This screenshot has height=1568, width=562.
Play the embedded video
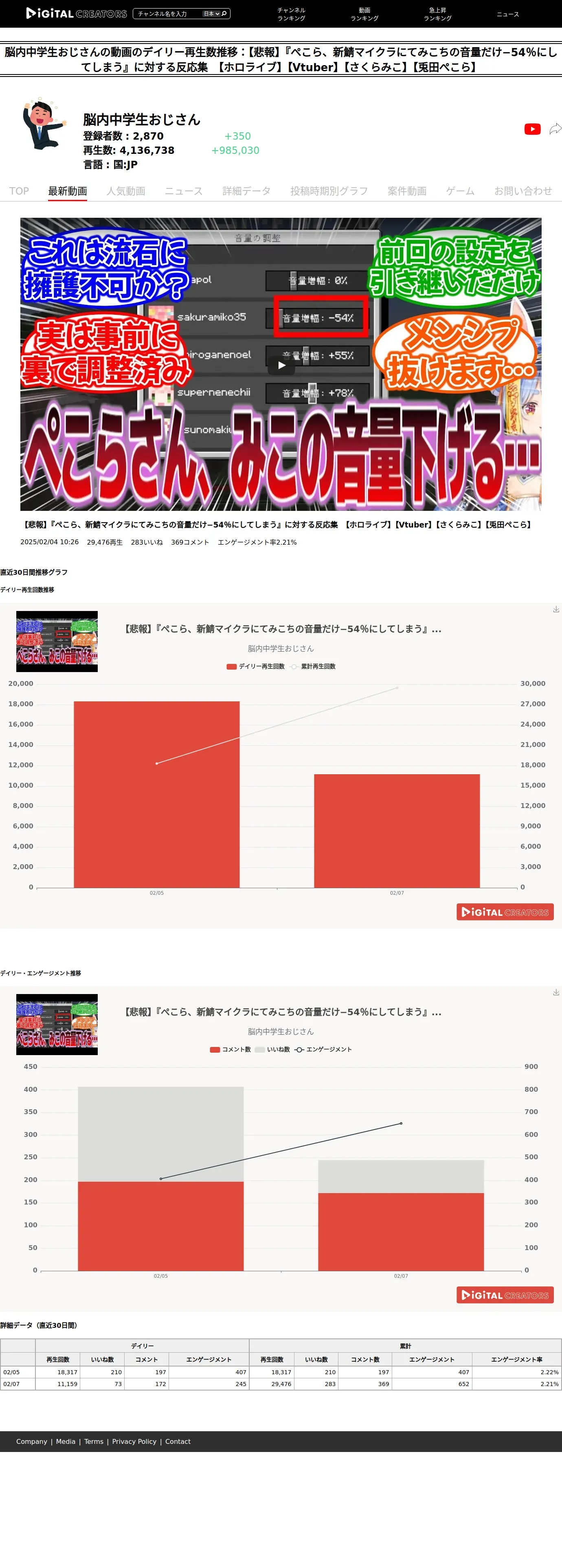[x=281, y=365]
